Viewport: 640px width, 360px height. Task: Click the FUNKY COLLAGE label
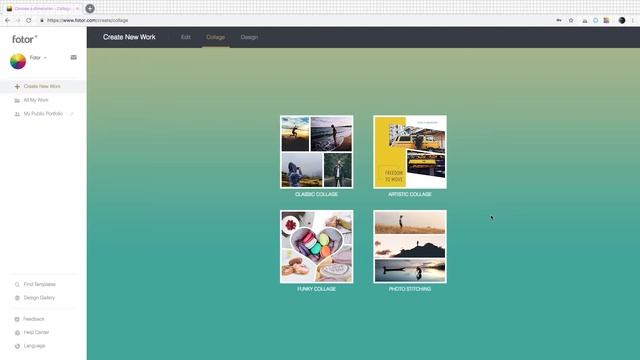(316, 289)
